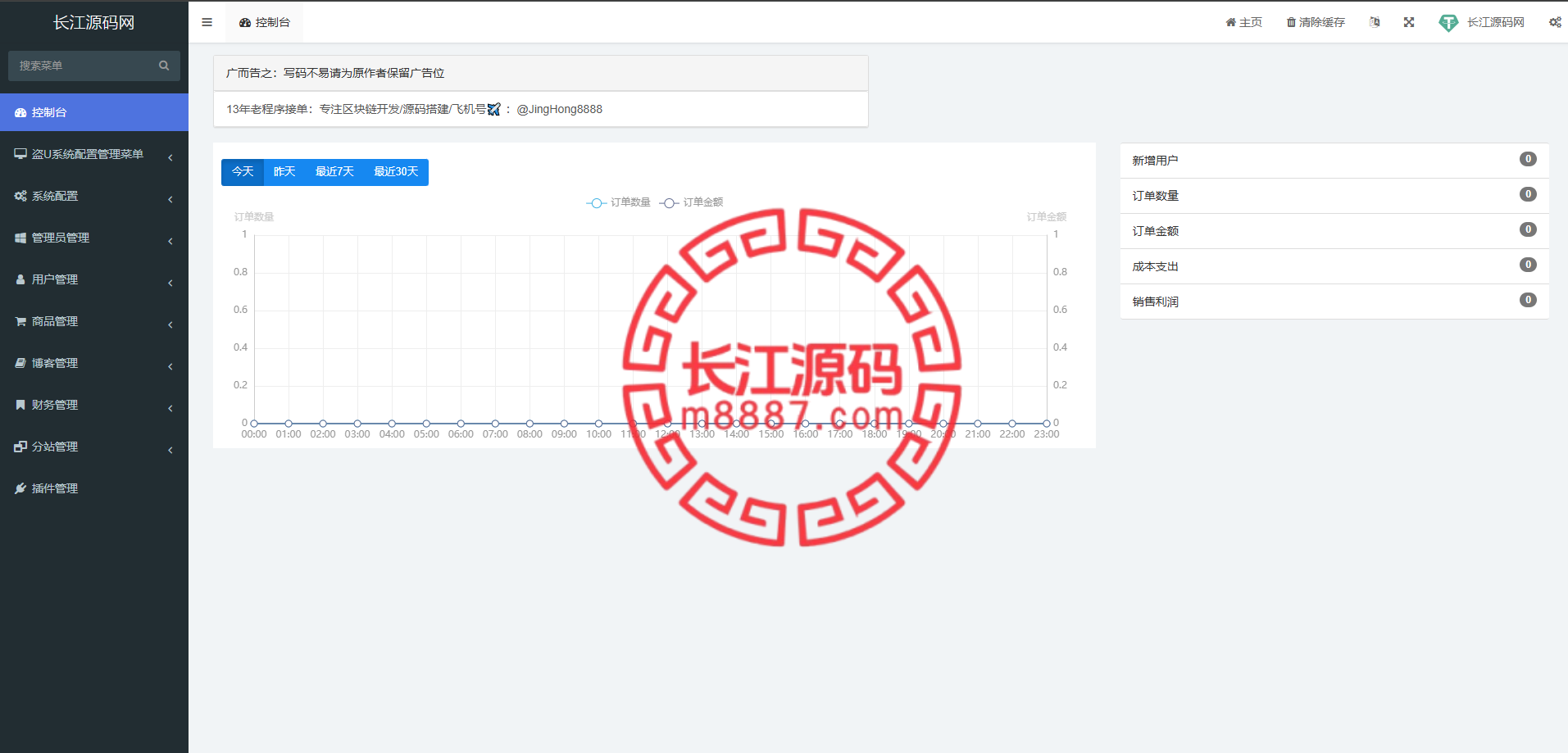Open the 插件管理 menu label
1568x753 pixels.
[55, 488]
